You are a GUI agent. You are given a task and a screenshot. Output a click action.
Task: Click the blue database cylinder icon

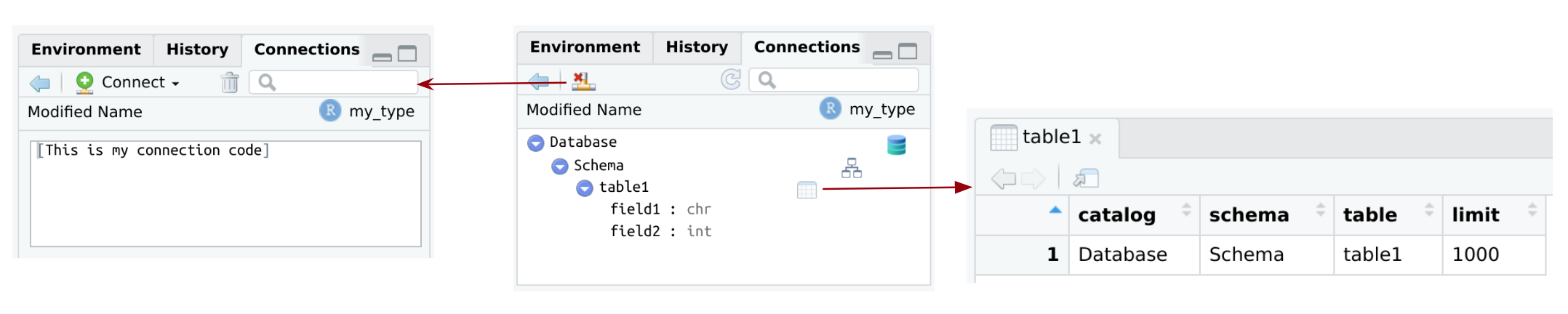(896, 145)
